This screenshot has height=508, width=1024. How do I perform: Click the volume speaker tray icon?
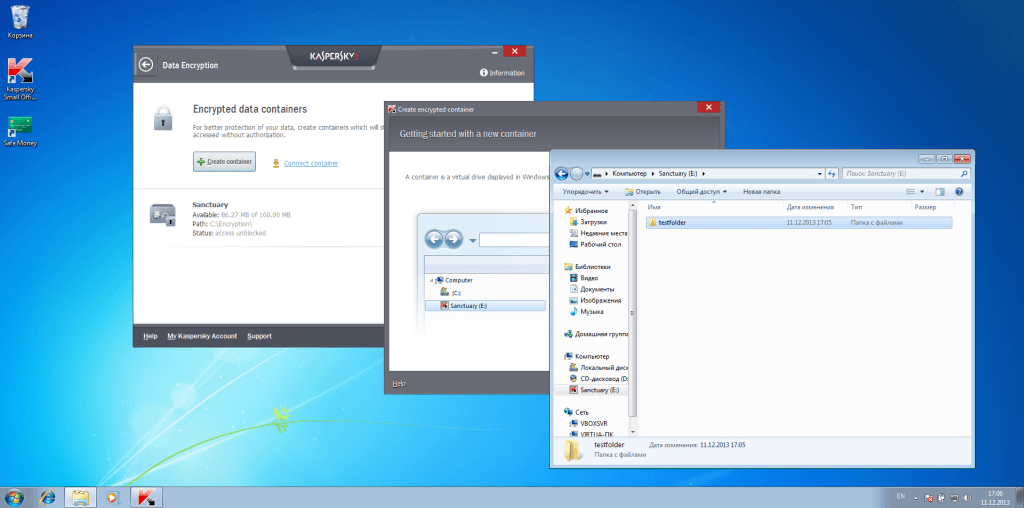[965, 498]
